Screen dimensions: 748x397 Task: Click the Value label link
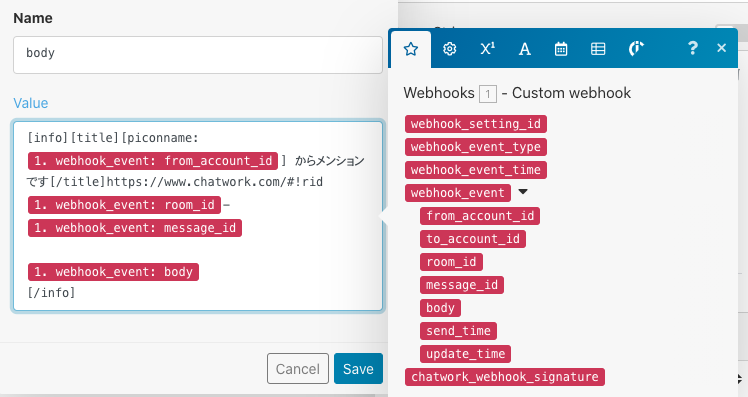(x=31, y=103)
